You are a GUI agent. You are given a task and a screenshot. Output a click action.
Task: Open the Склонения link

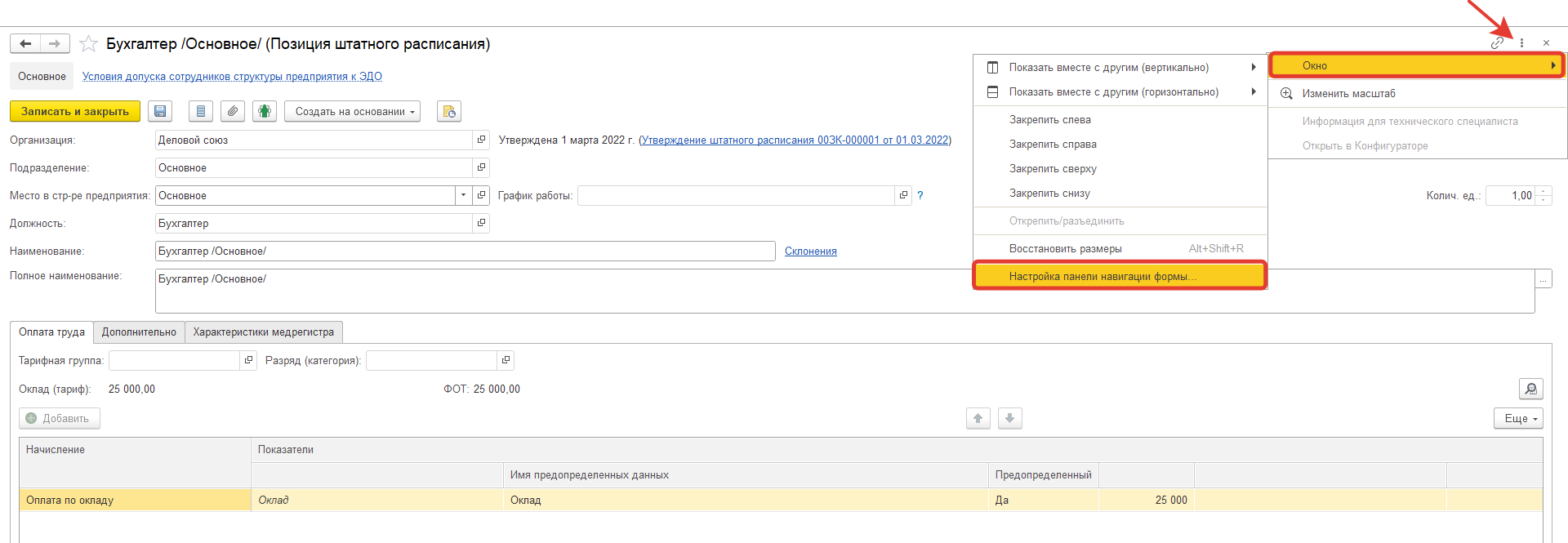click(810, 251)
